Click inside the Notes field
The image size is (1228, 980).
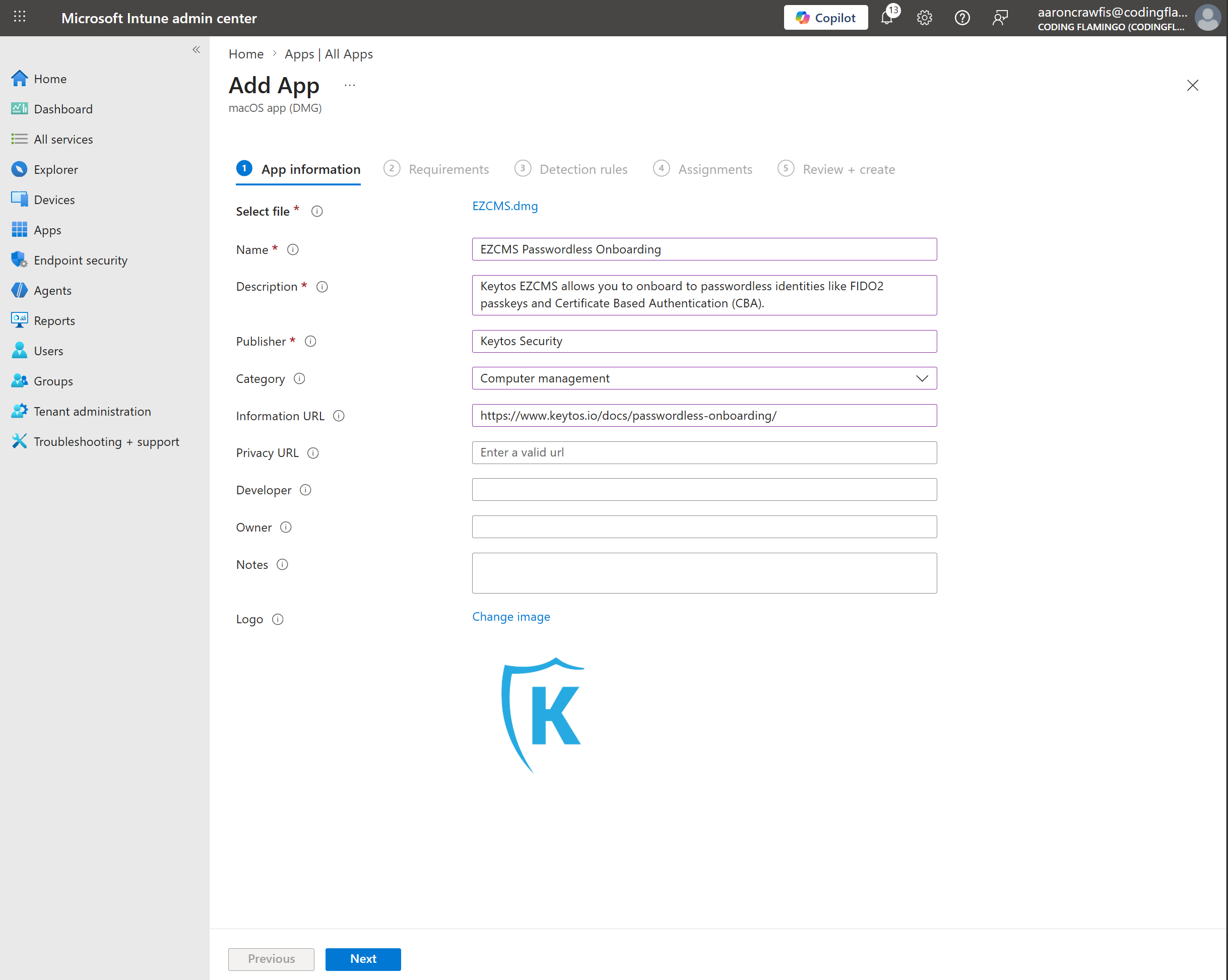[704, 572]
